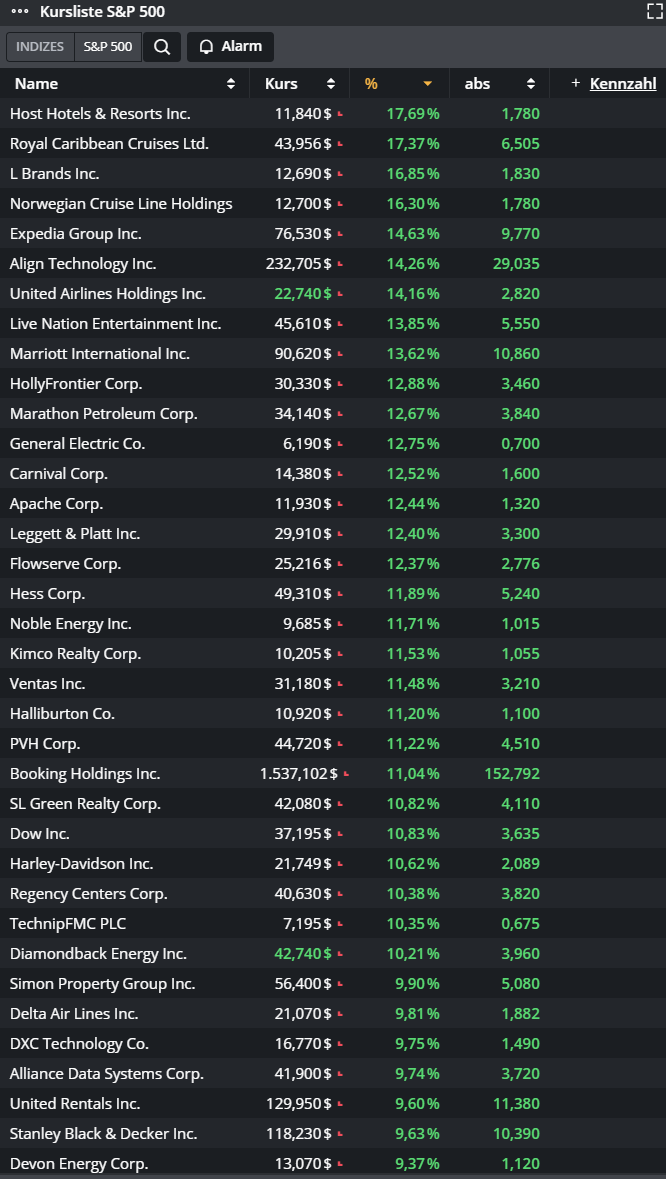Click Booking Holdings price 1.537,102 $
This screenshot has height=1179, width=666.
(x=299, y=774)
